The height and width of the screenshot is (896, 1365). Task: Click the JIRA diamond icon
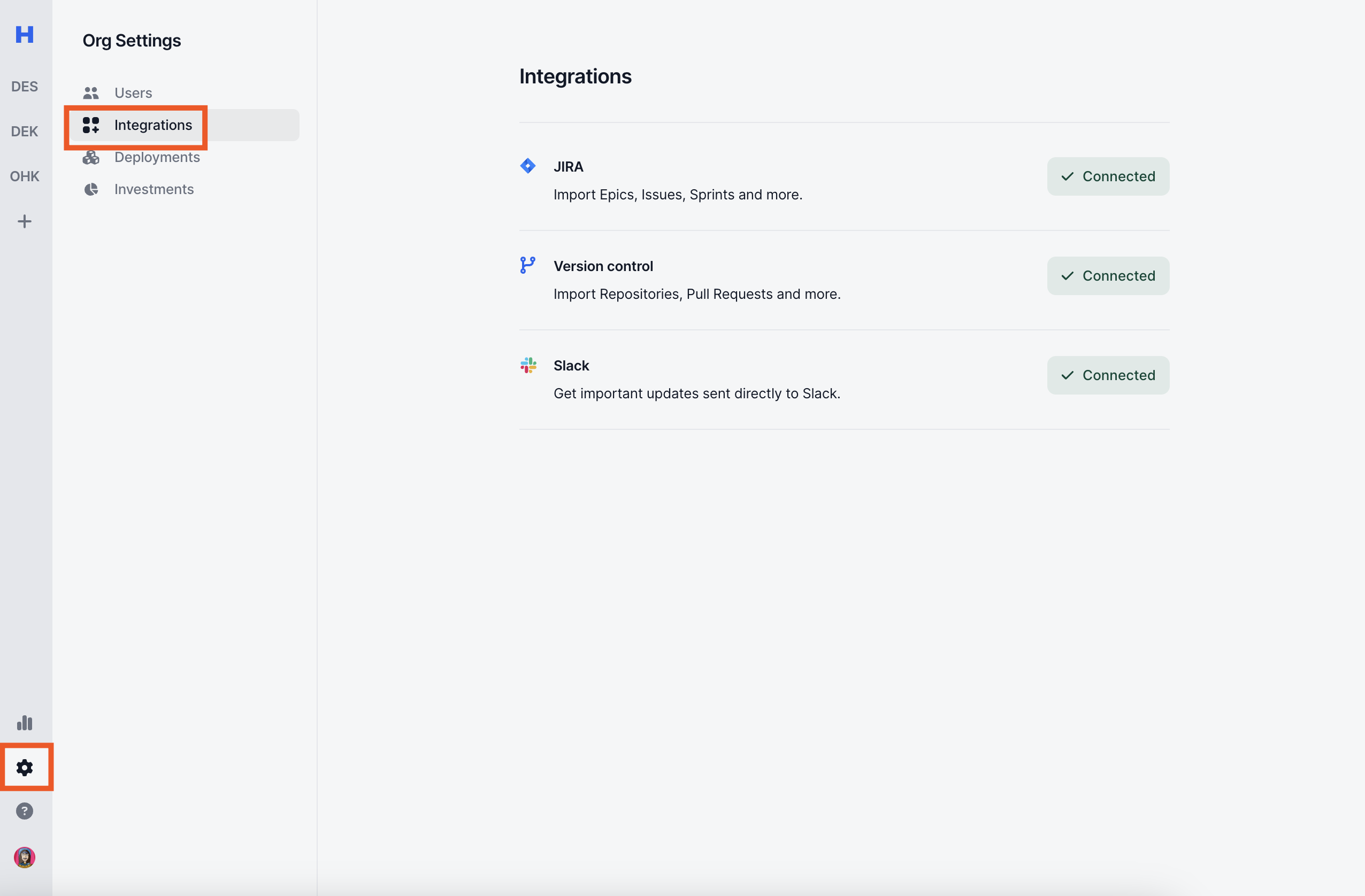[x=527, y=166]
